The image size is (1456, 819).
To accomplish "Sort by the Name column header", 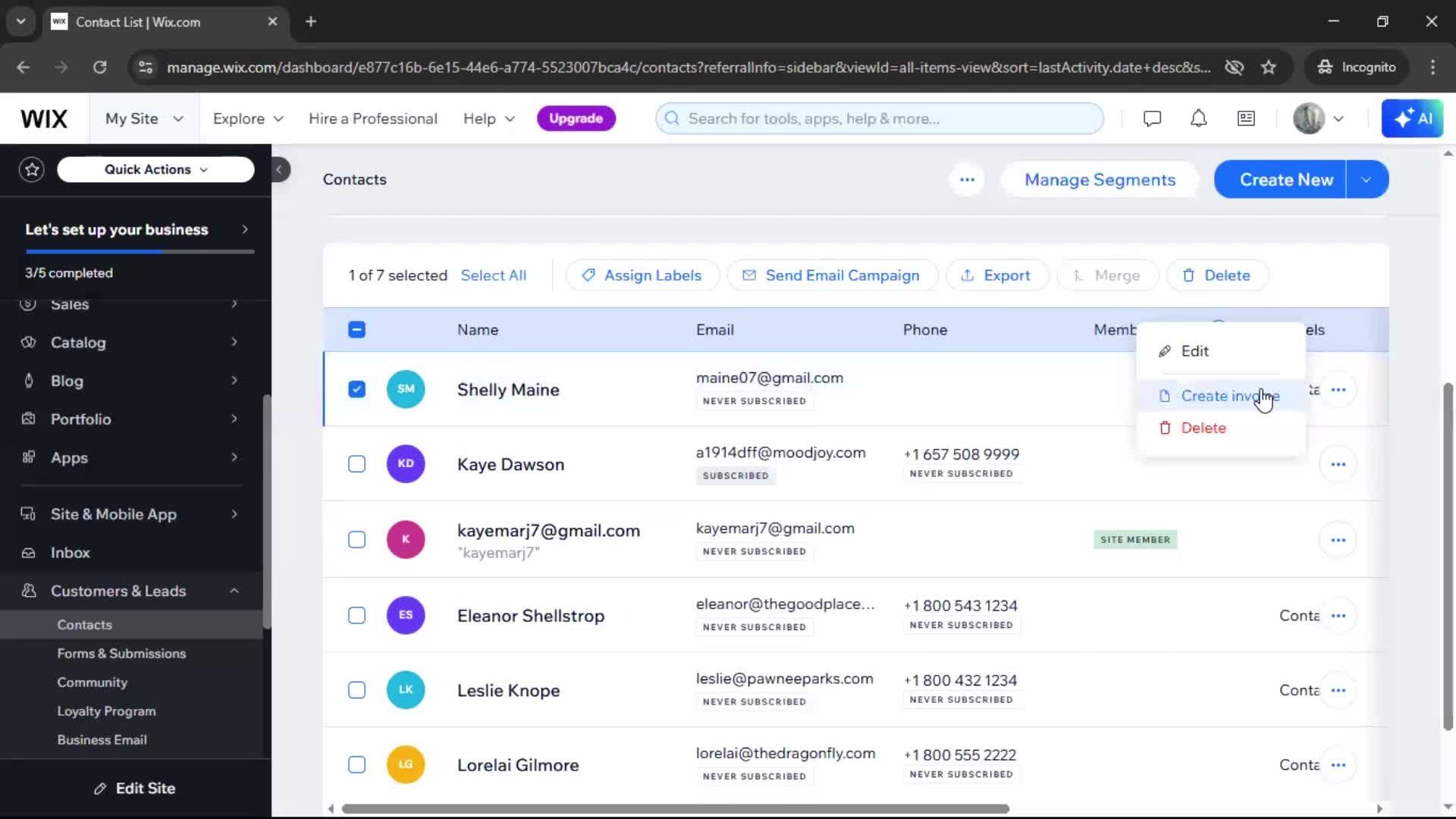I will pyautogui.click(x=477, y=330).
